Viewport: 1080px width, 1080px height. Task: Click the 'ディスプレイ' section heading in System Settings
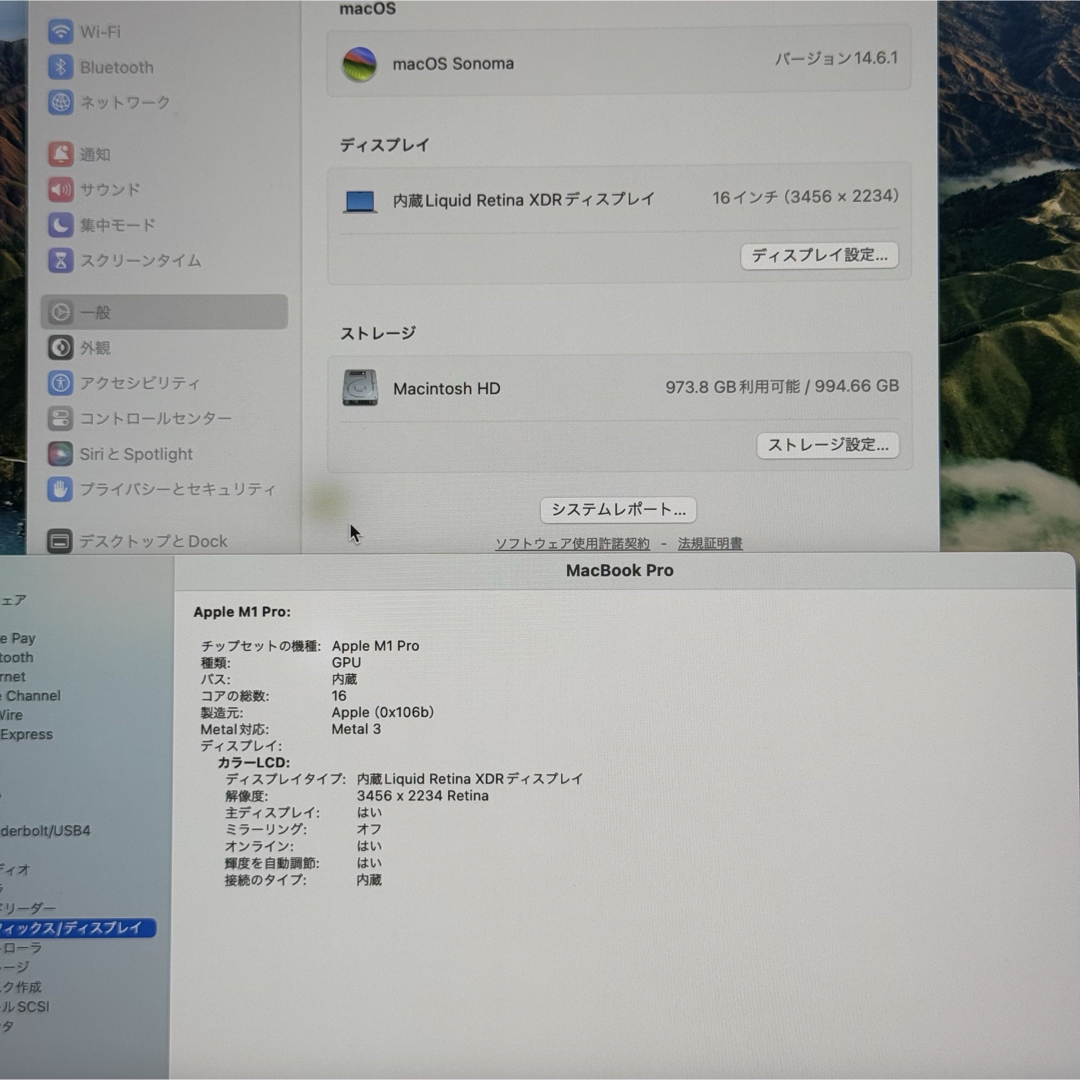pos(384,145)
